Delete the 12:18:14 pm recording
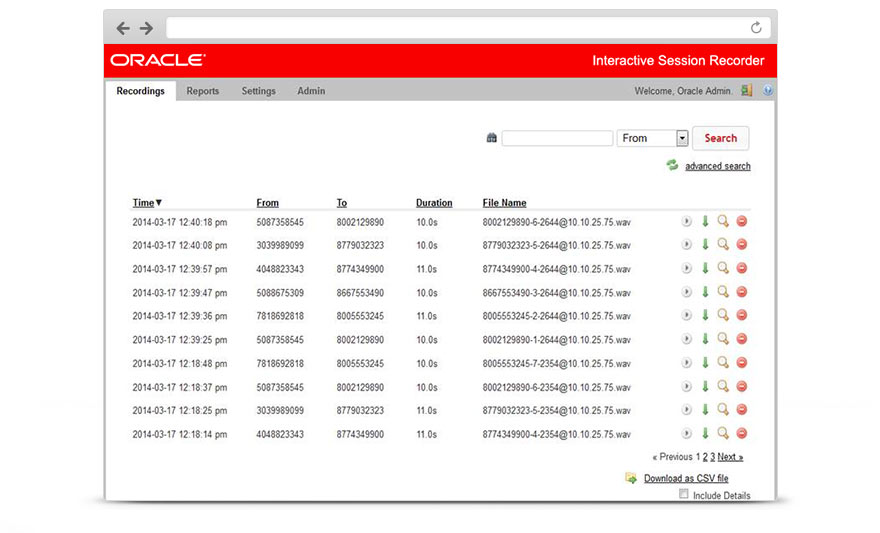Screen dimensions: 880x533 point(742,433)
